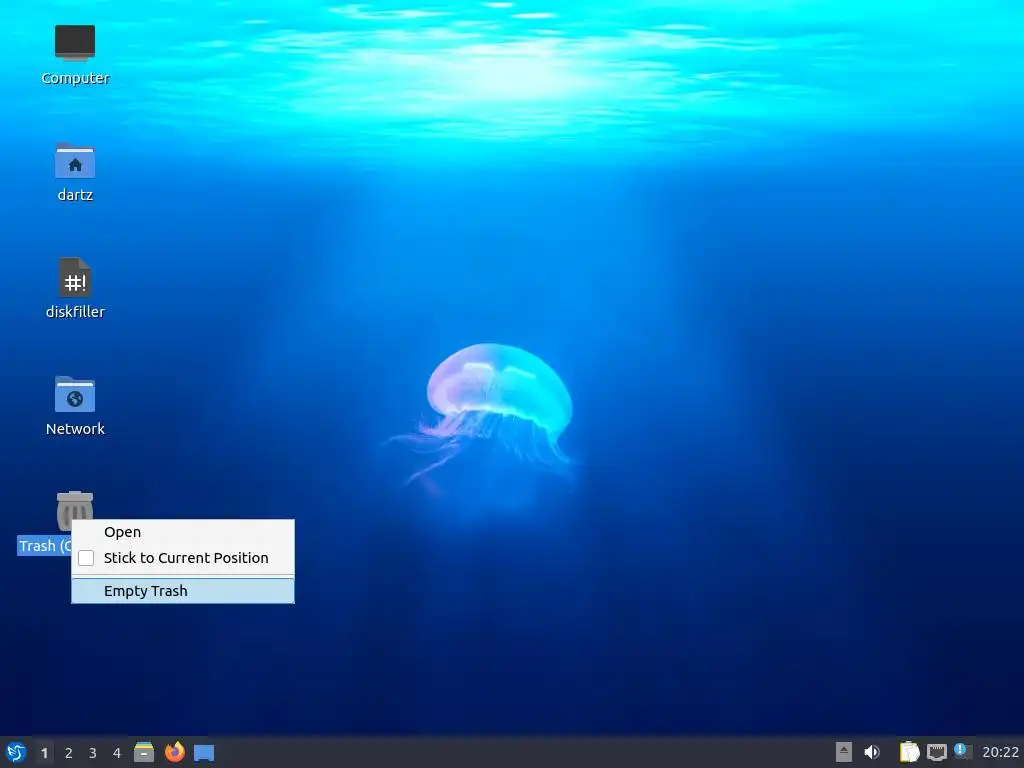
Task: Open the clipboard manager tray icon
Action: 909,752
